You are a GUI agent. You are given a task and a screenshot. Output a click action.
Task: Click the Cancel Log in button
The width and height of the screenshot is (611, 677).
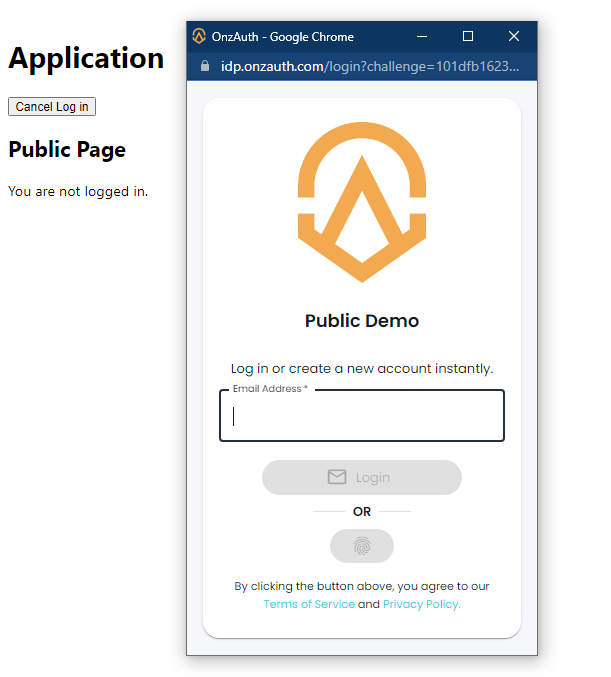(x=52, y=107)
